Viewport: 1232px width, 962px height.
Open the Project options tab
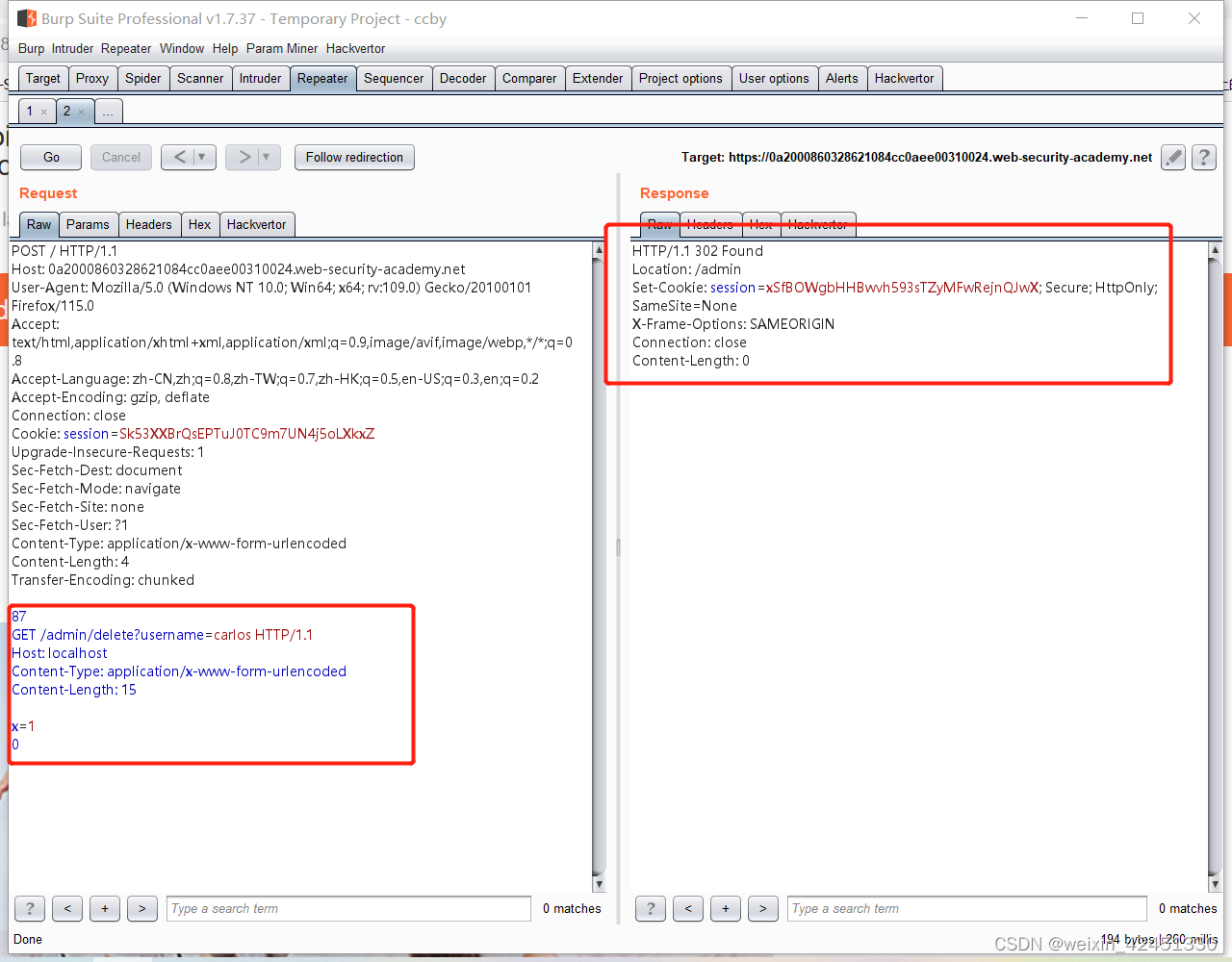680,79
